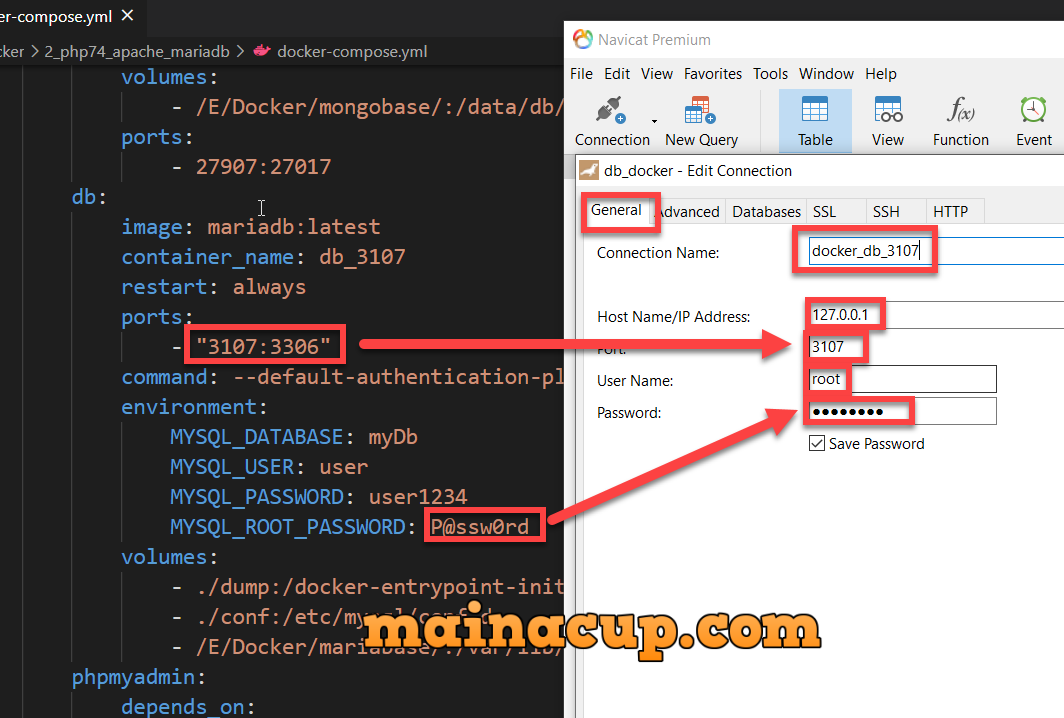Switch to the Advanced tab
The height and width of the screenshot is (718, 1064).
[x=689, y=212]
